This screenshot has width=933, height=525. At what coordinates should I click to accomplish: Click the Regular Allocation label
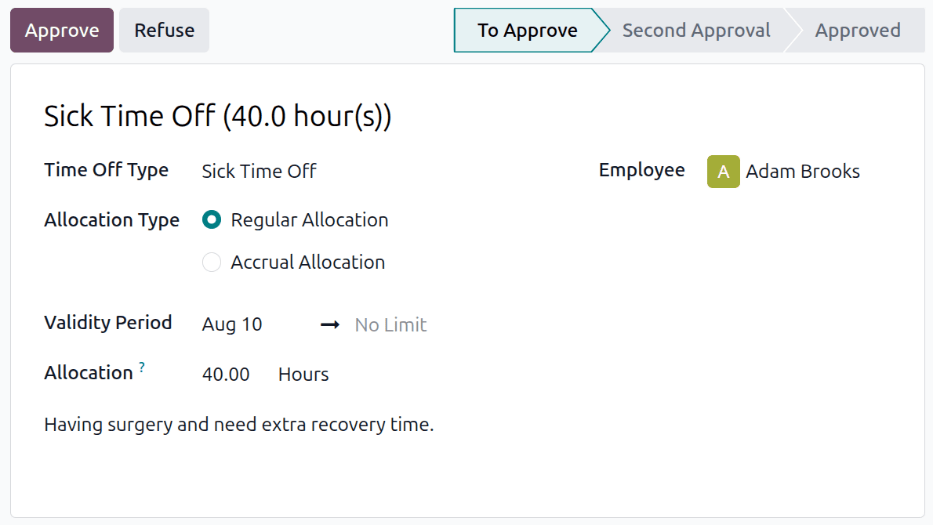point(309,220)
